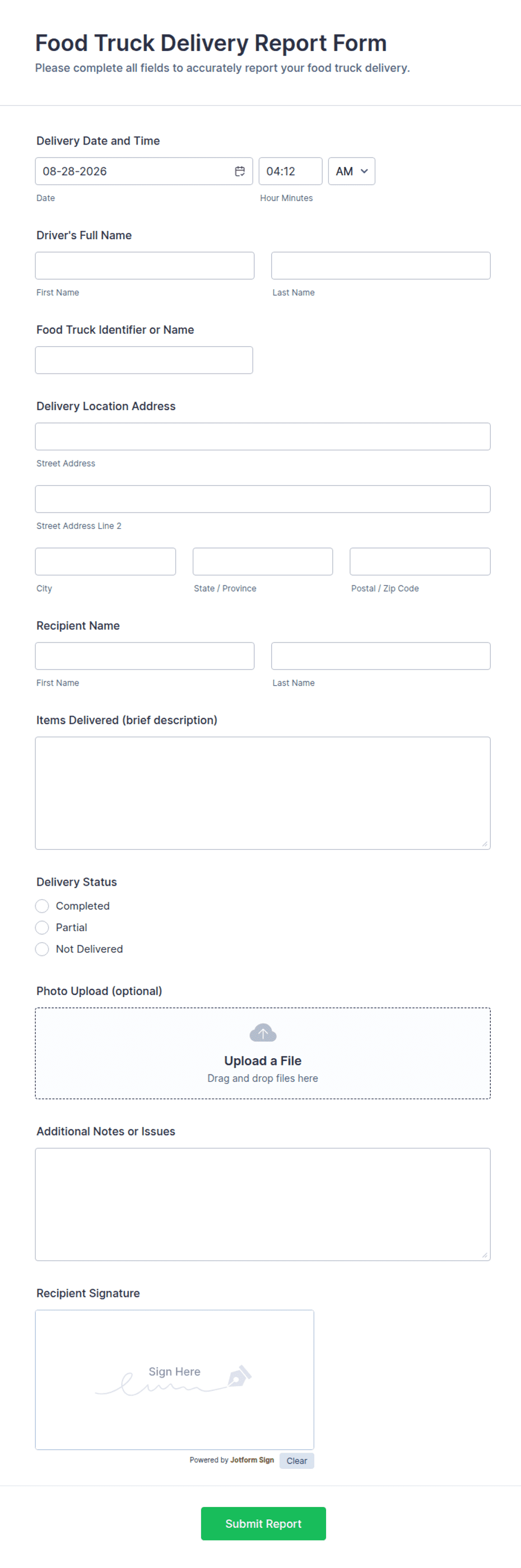The height and width of the screenshot is (1568, 521).
Task: Open the Jotform Sign link
Action: pyautogui.click(x=252, y=1460)
